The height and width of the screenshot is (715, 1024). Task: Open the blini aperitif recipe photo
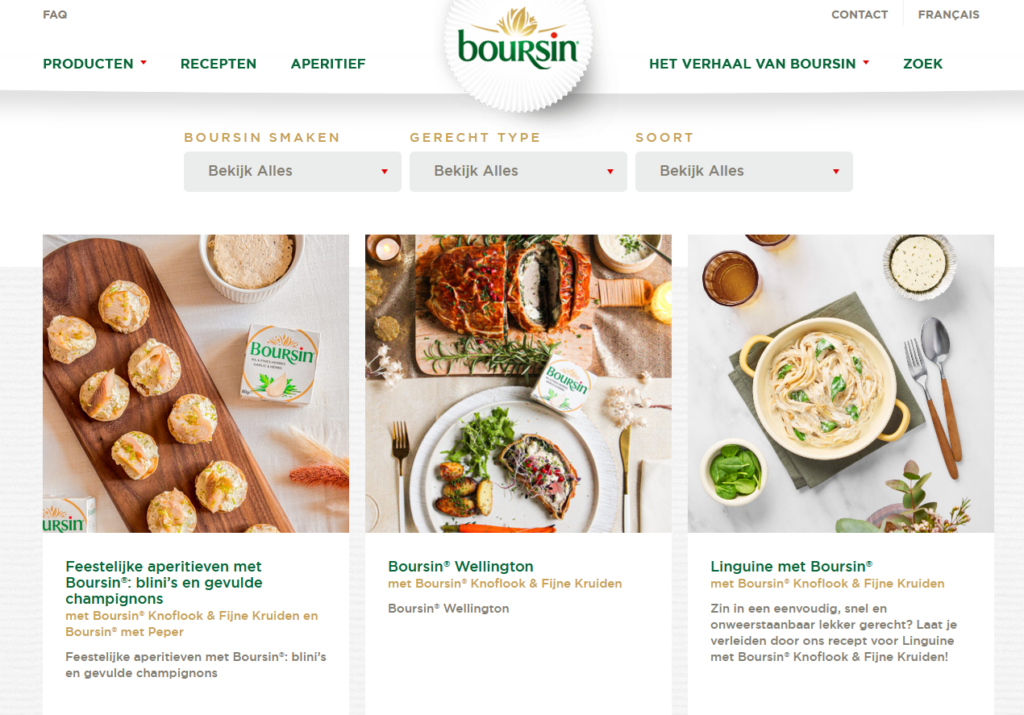196,383
